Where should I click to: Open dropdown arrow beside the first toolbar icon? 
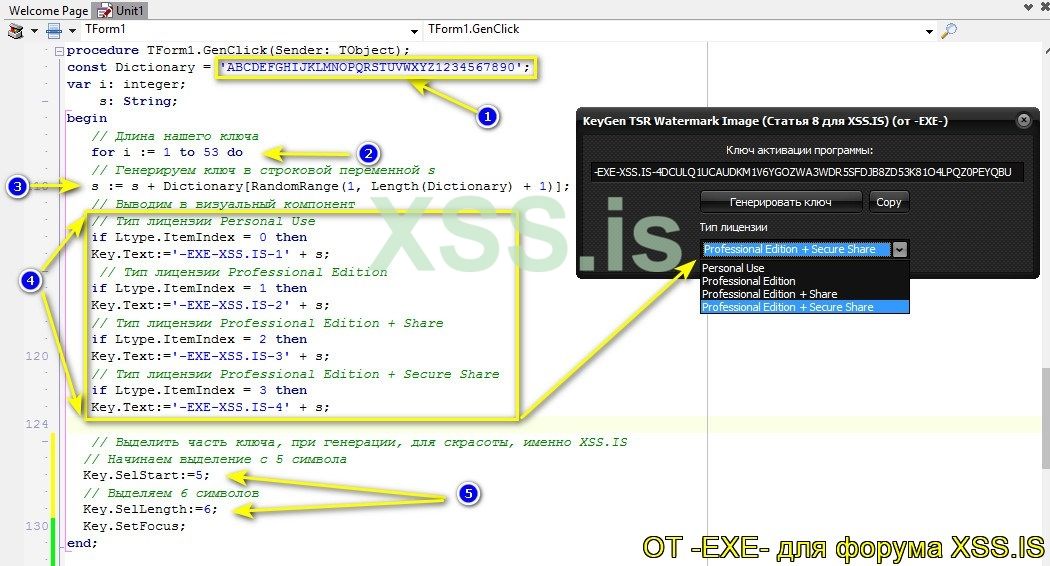pyautogui.click(x=33, y=31)
